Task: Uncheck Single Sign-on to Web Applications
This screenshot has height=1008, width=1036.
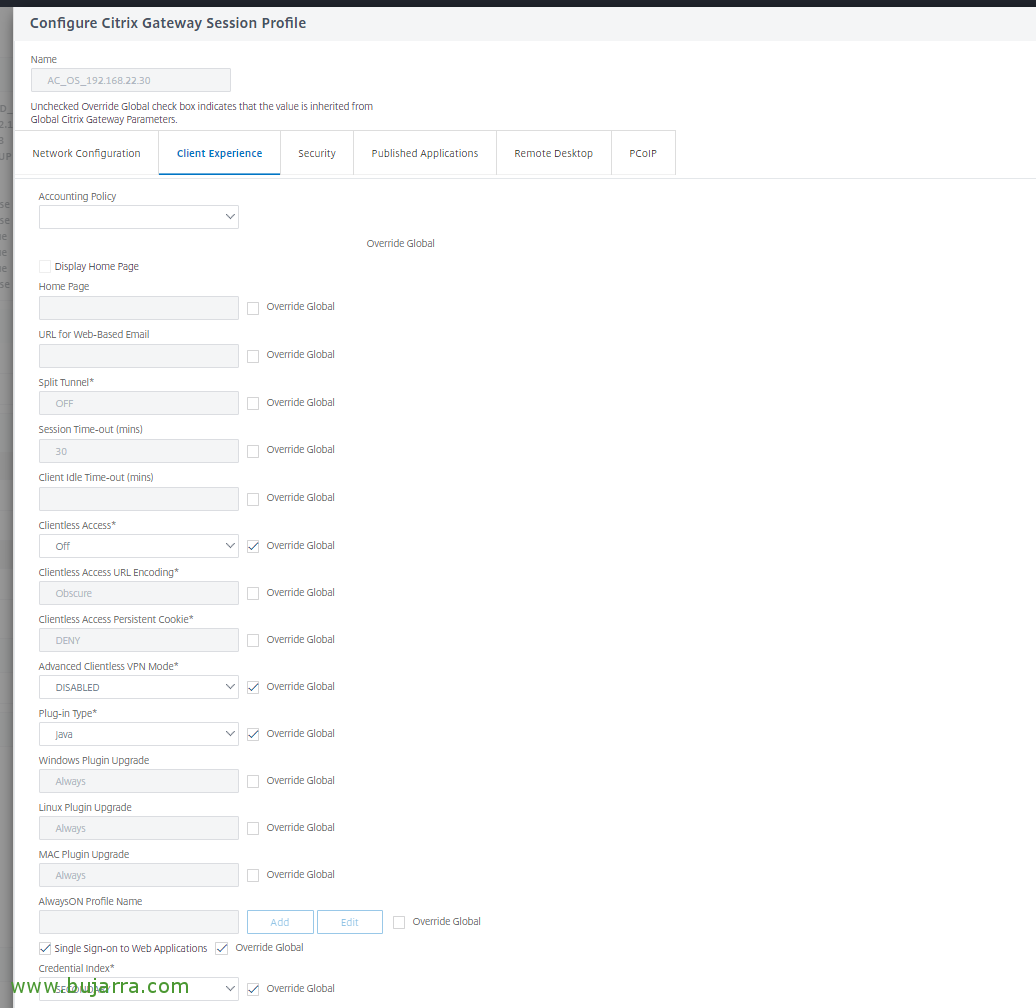Action: pyautogui.click(x=45, y=949)
